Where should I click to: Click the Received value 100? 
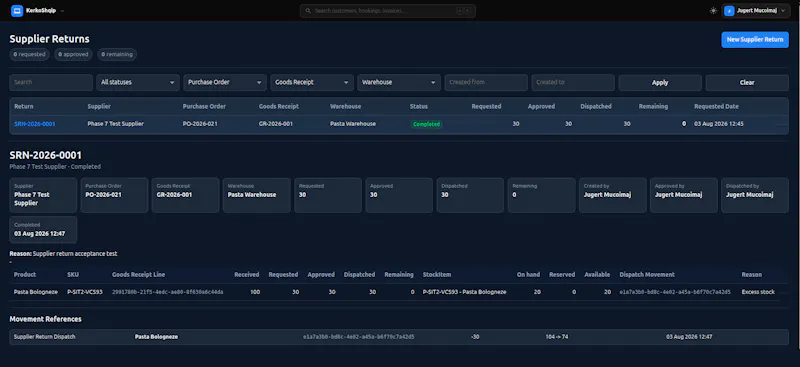pos(254,292)
